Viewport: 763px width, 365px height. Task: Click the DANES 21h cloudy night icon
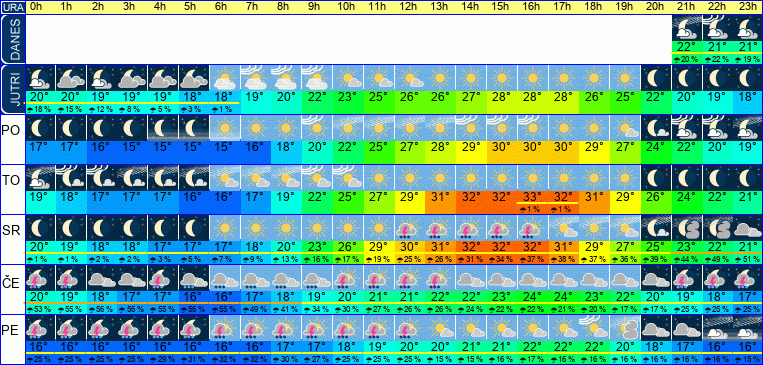coord(687,29)
